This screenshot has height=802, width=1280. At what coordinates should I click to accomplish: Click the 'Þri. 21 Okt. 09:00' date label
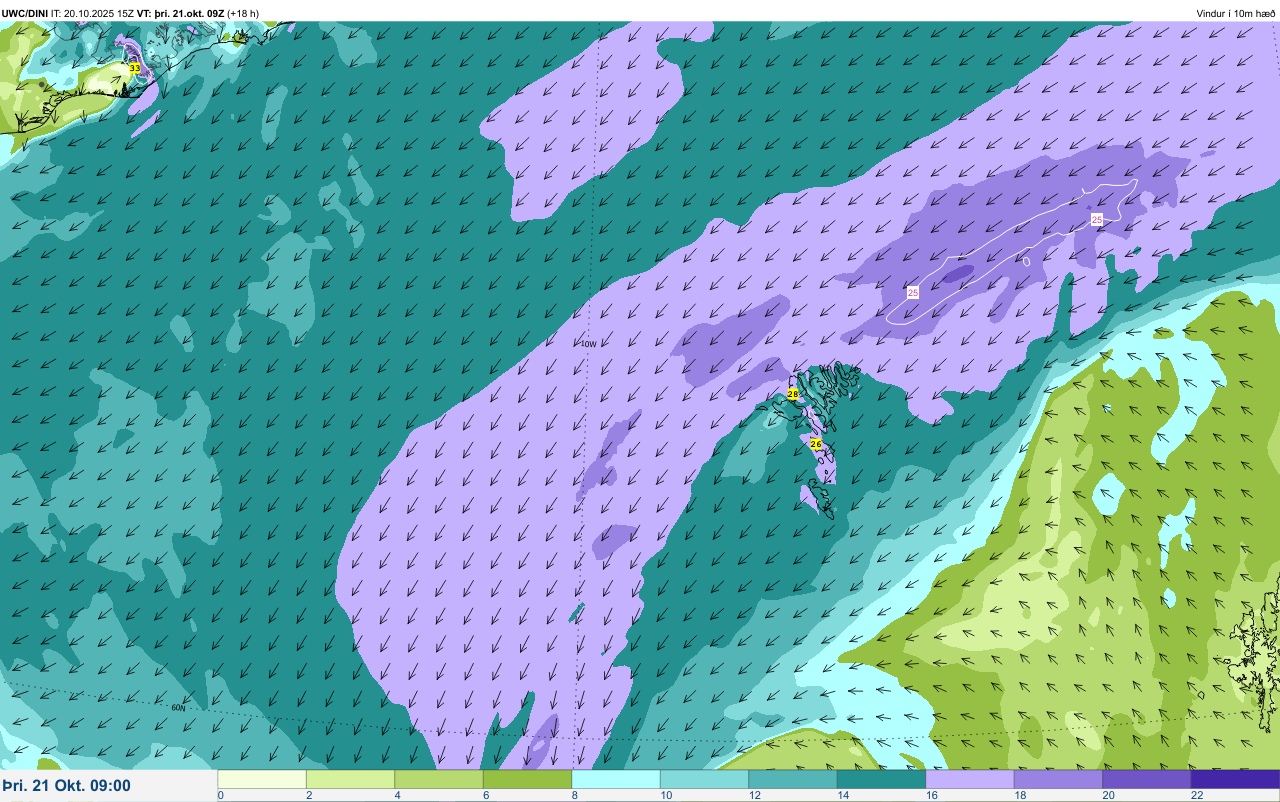click(66, 785)
